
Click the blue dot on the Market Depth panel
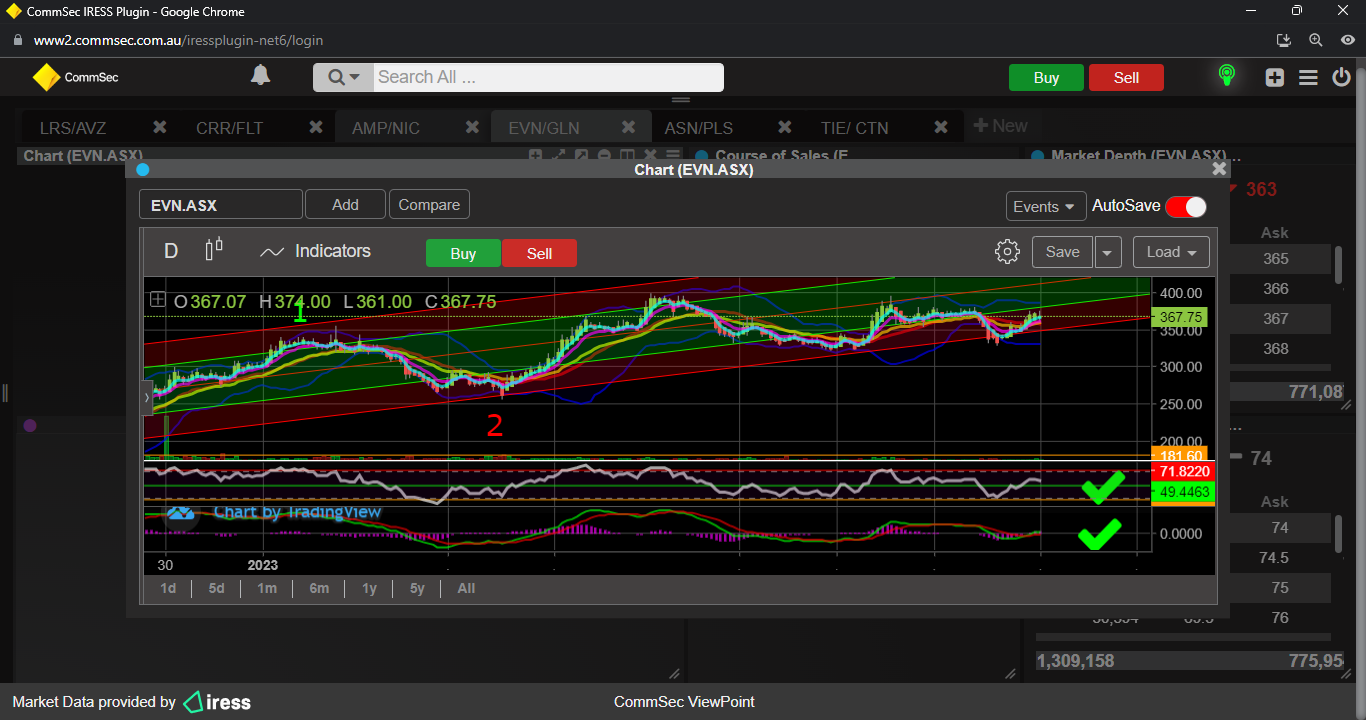coord(1037,156)
